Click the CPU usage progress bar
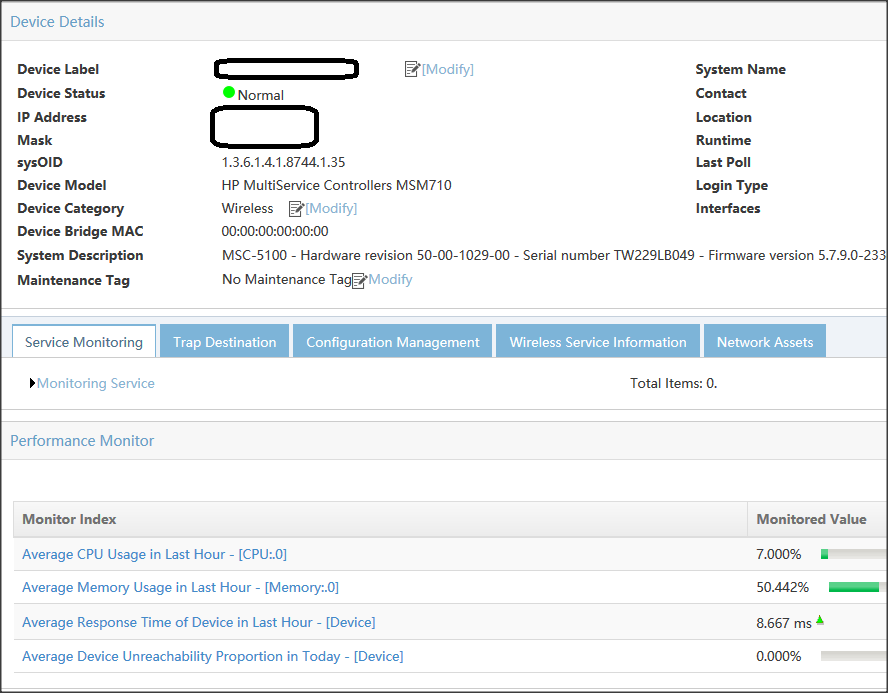 click(854, 554)
